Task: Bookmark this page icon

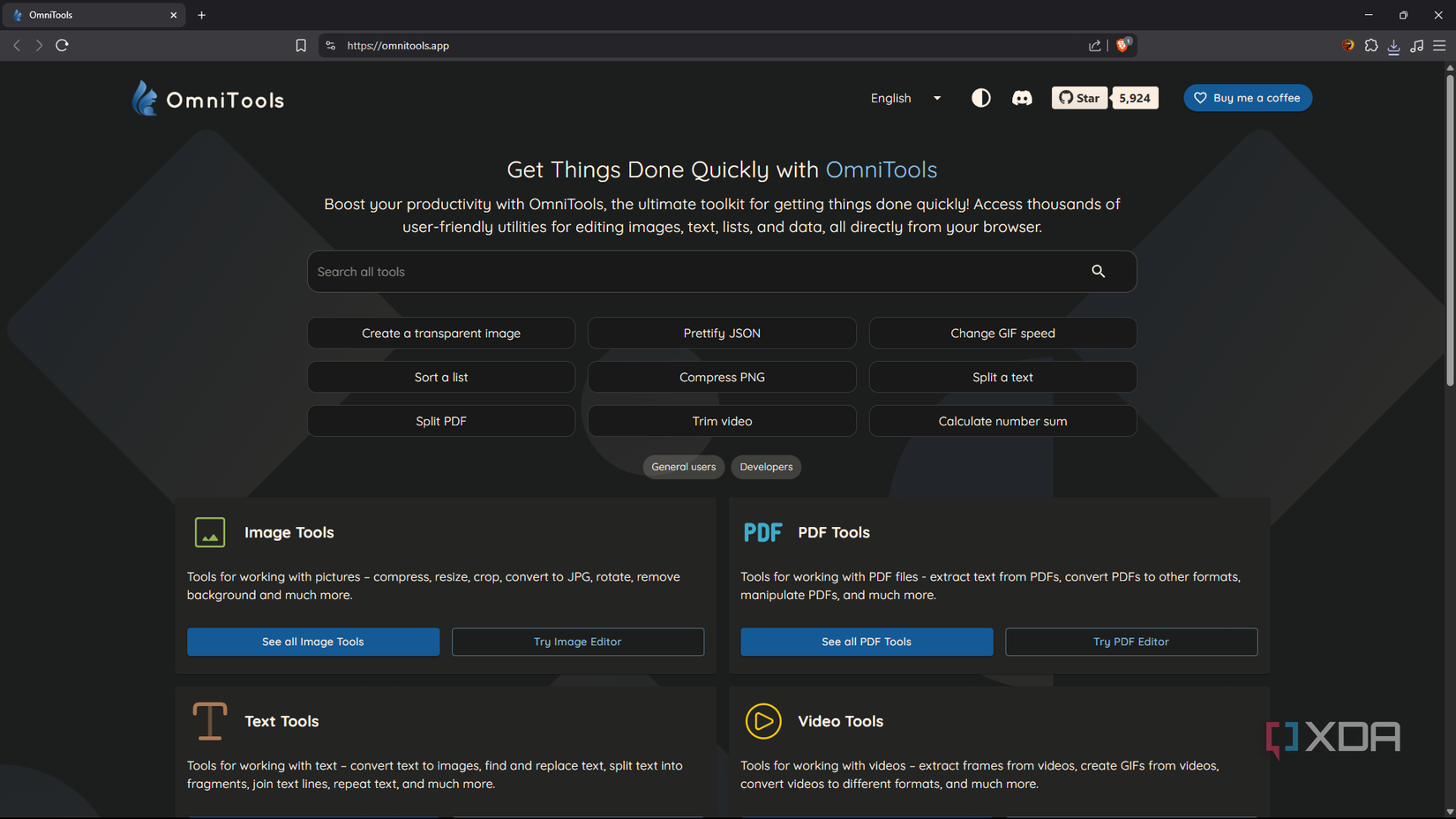Action: point(301,46)
